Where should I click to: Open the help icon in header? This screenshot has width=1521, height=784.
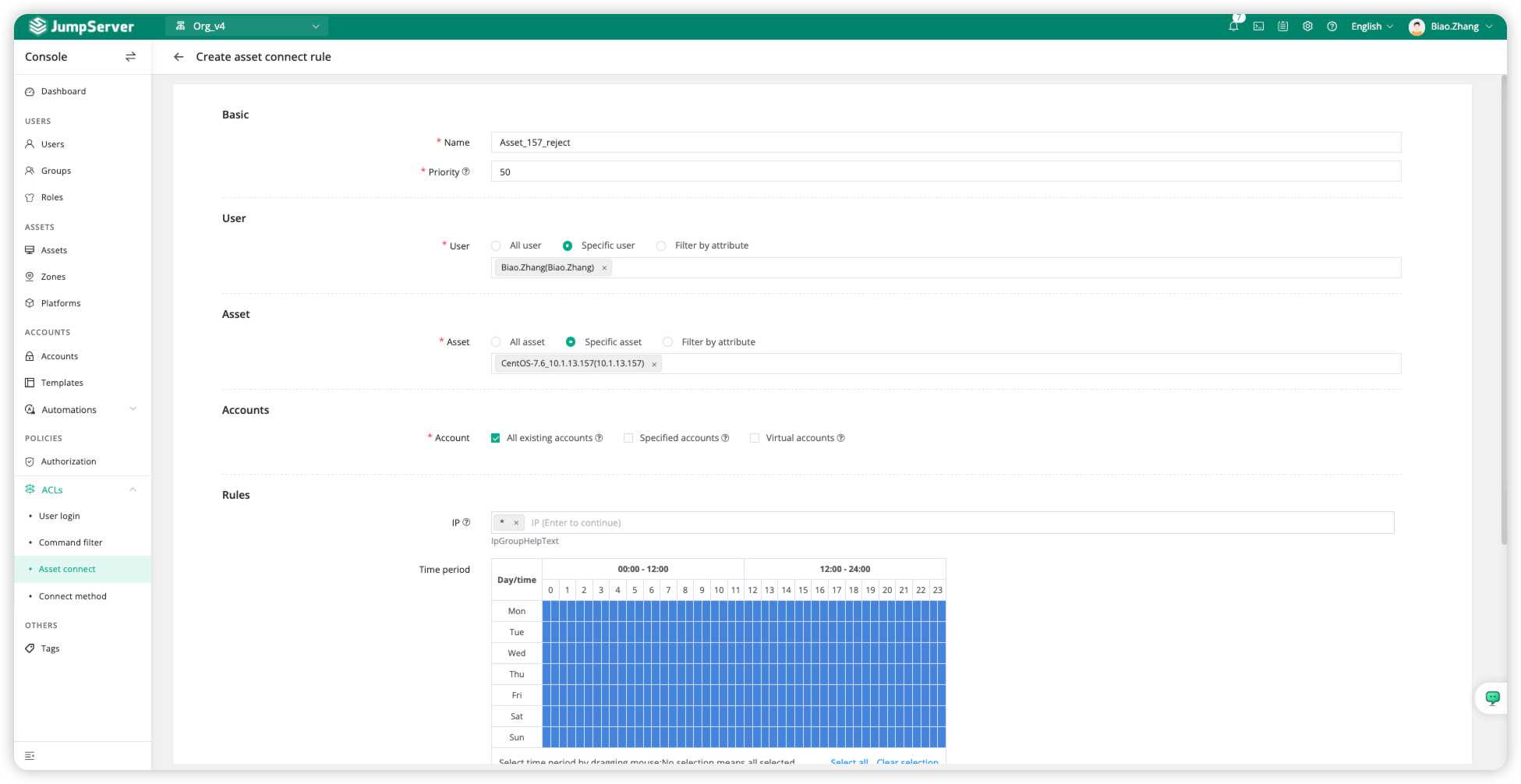1332,26
